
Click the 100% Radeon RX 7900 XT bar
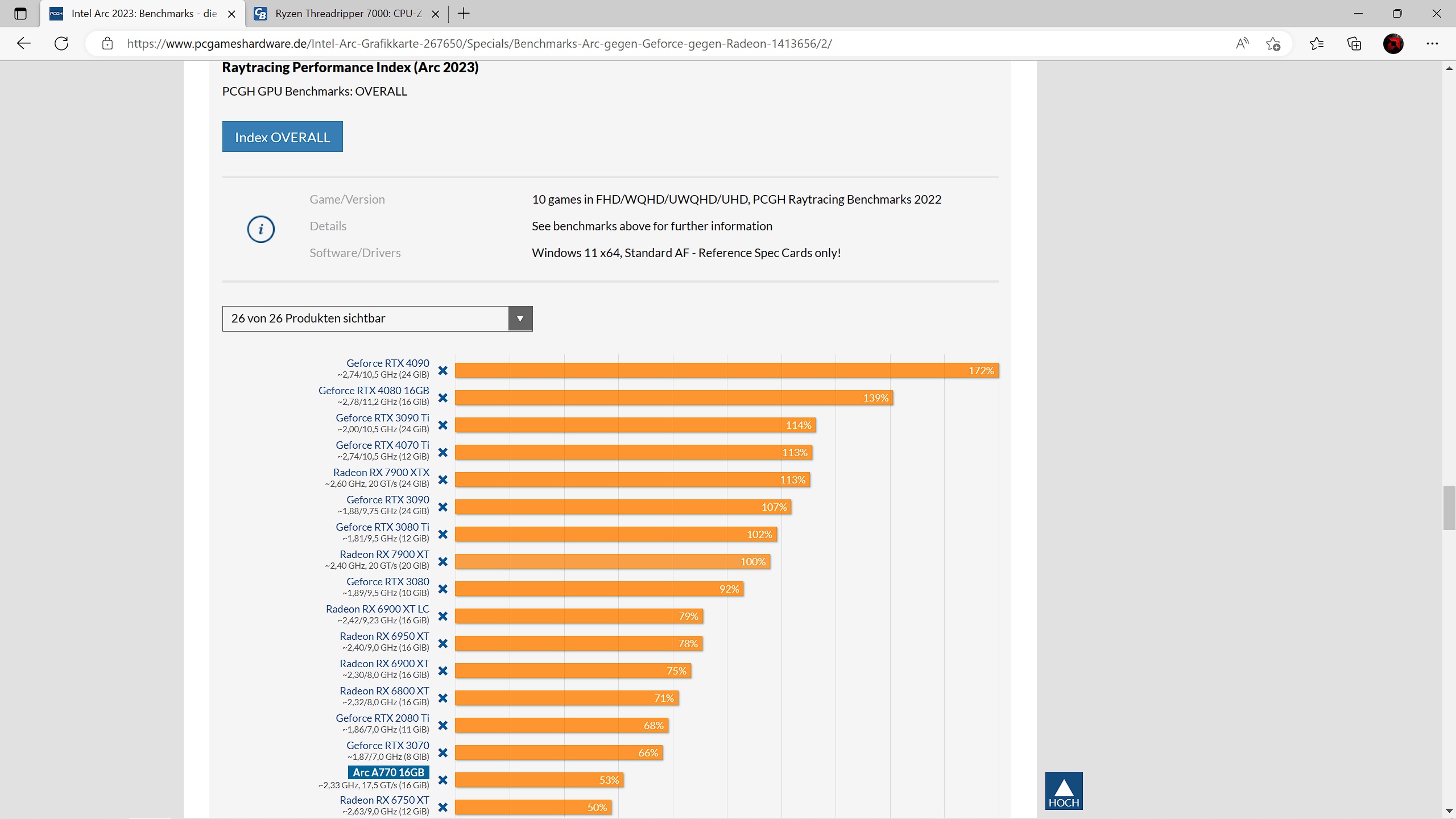tap(612, 562)
